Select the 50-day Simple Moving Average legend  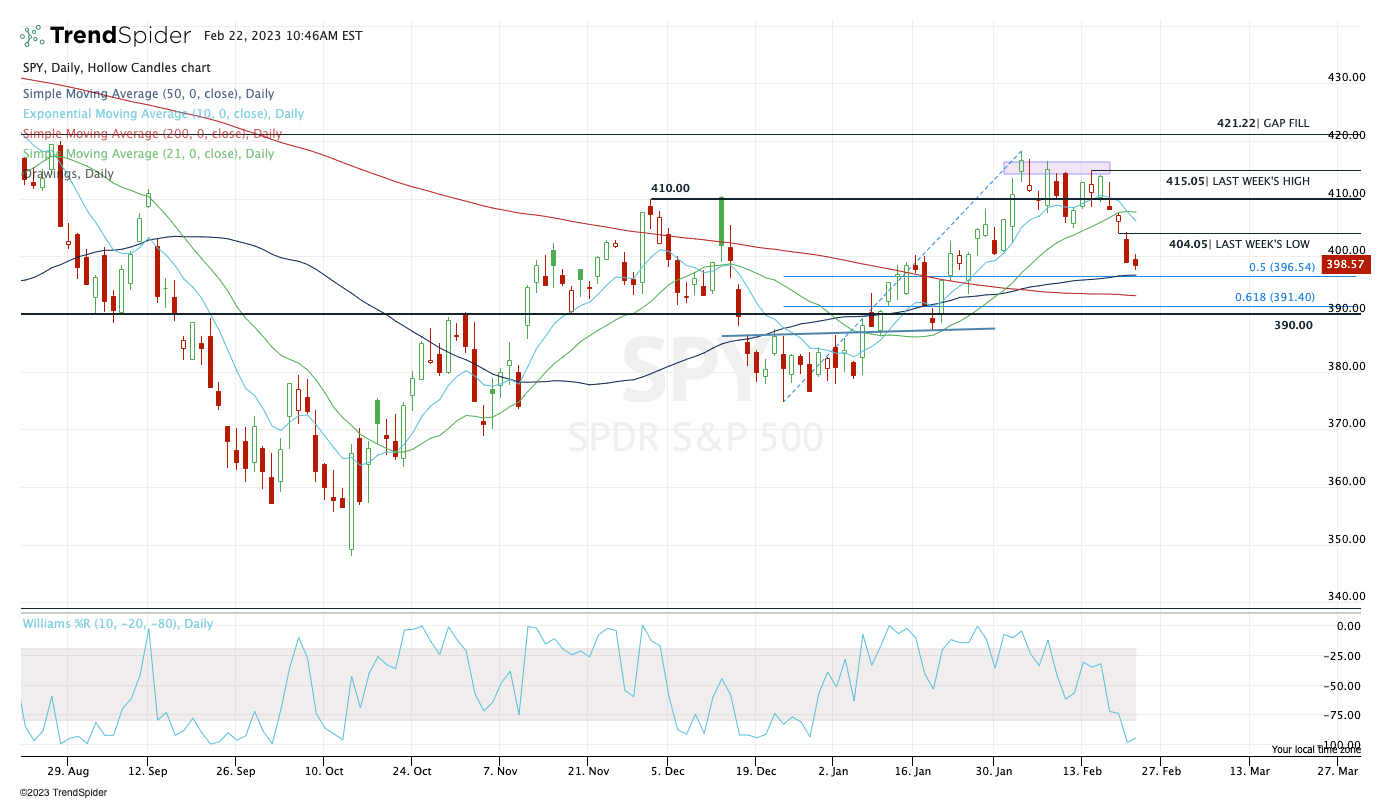(x=148, y=94)
